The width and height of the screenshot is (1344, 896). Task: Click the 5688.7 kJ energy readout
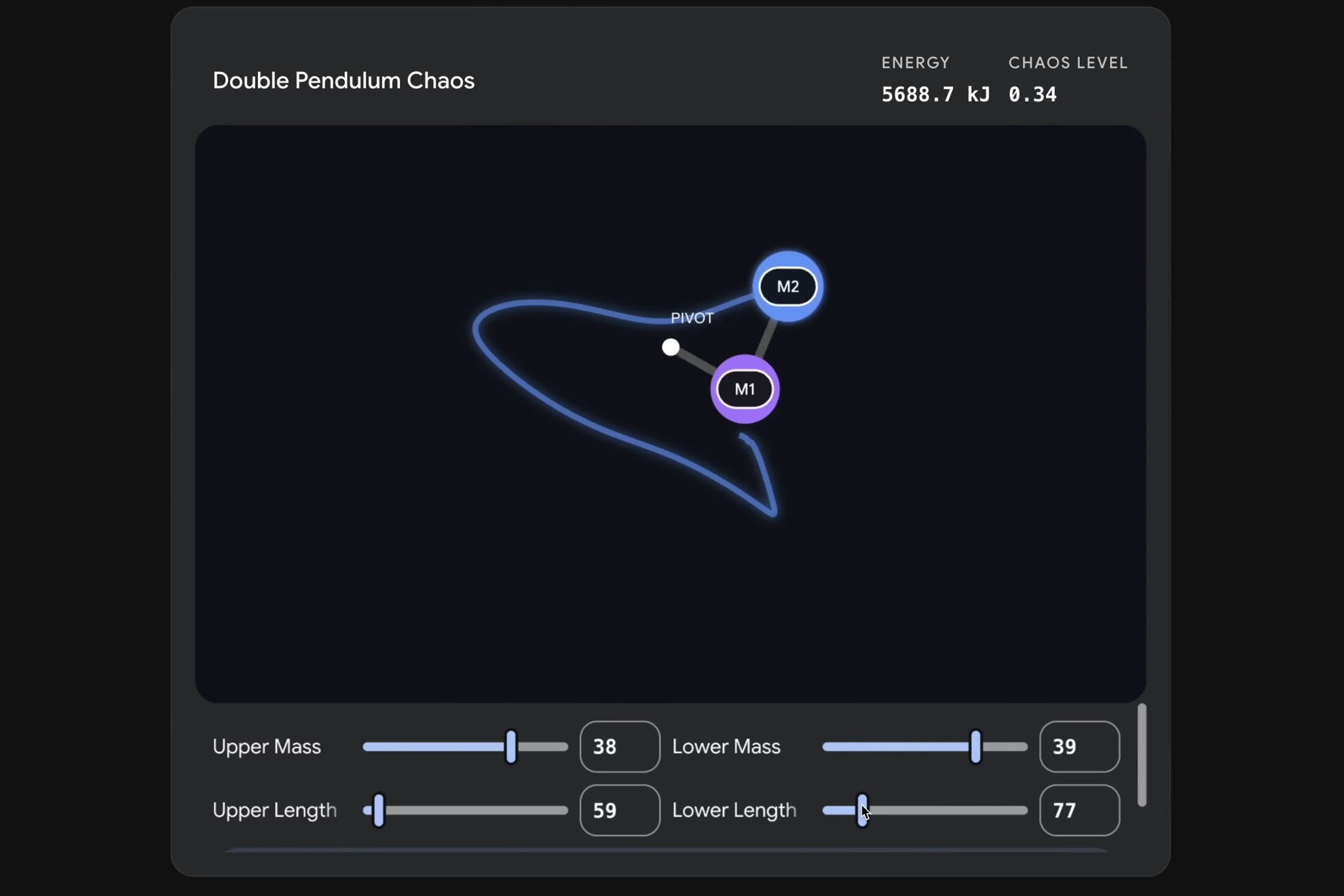coord(935,94)
